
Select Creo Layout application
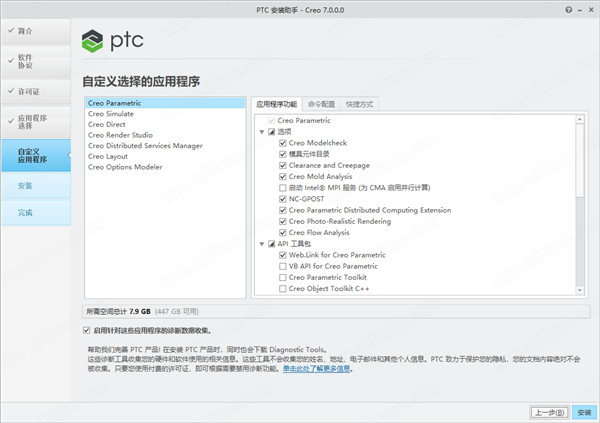pyautogui.click(x=165, y=157)
